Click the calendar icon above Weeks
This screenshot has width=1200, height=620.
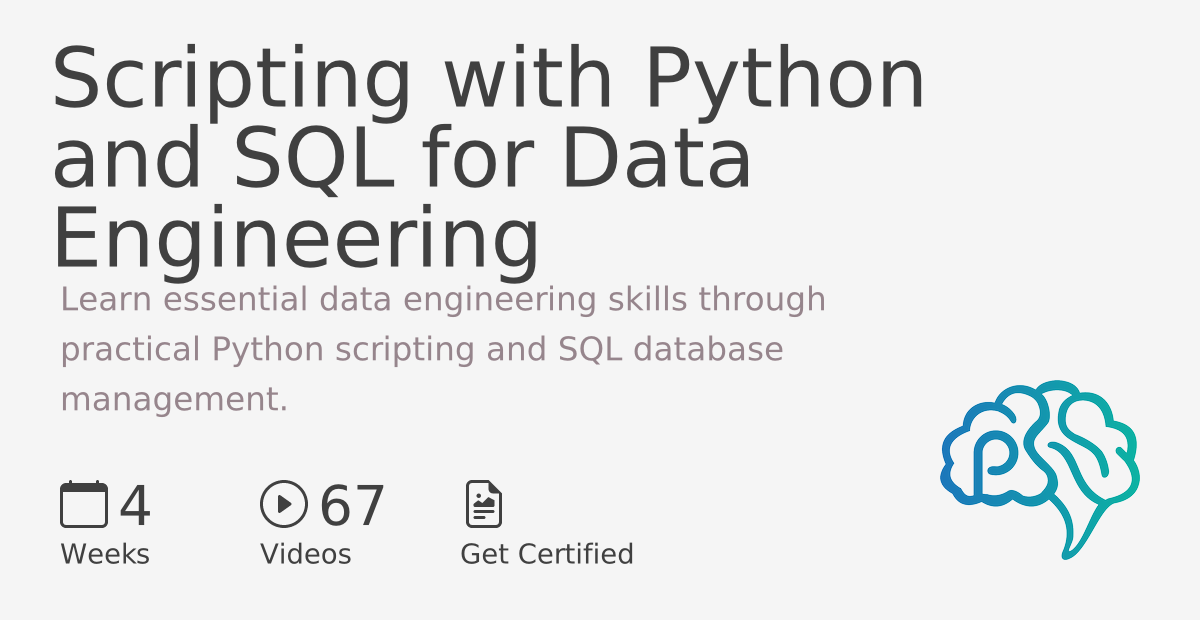coord(83,504)
